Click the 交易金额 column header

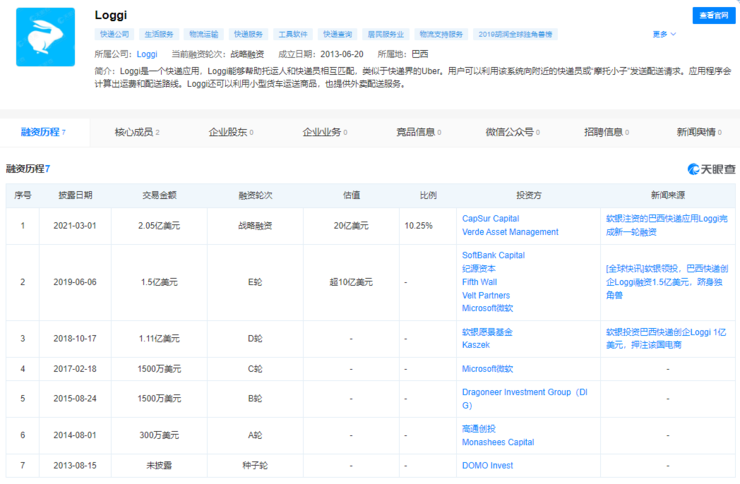click(x=159, y=195)
